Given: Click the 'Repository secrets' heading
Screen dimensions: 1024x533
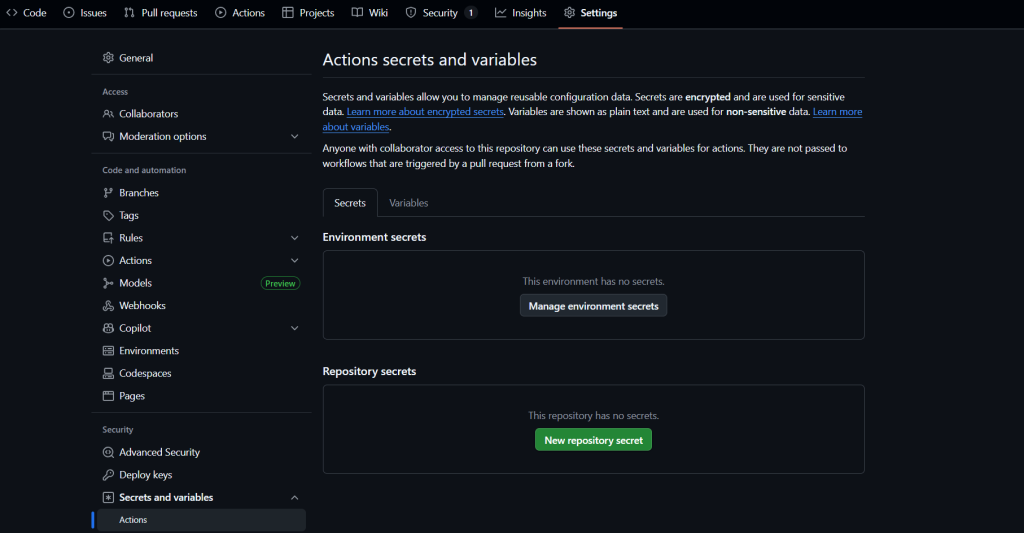Looking at the screenshot, I should pyautogui.click(x=369, y=371).
